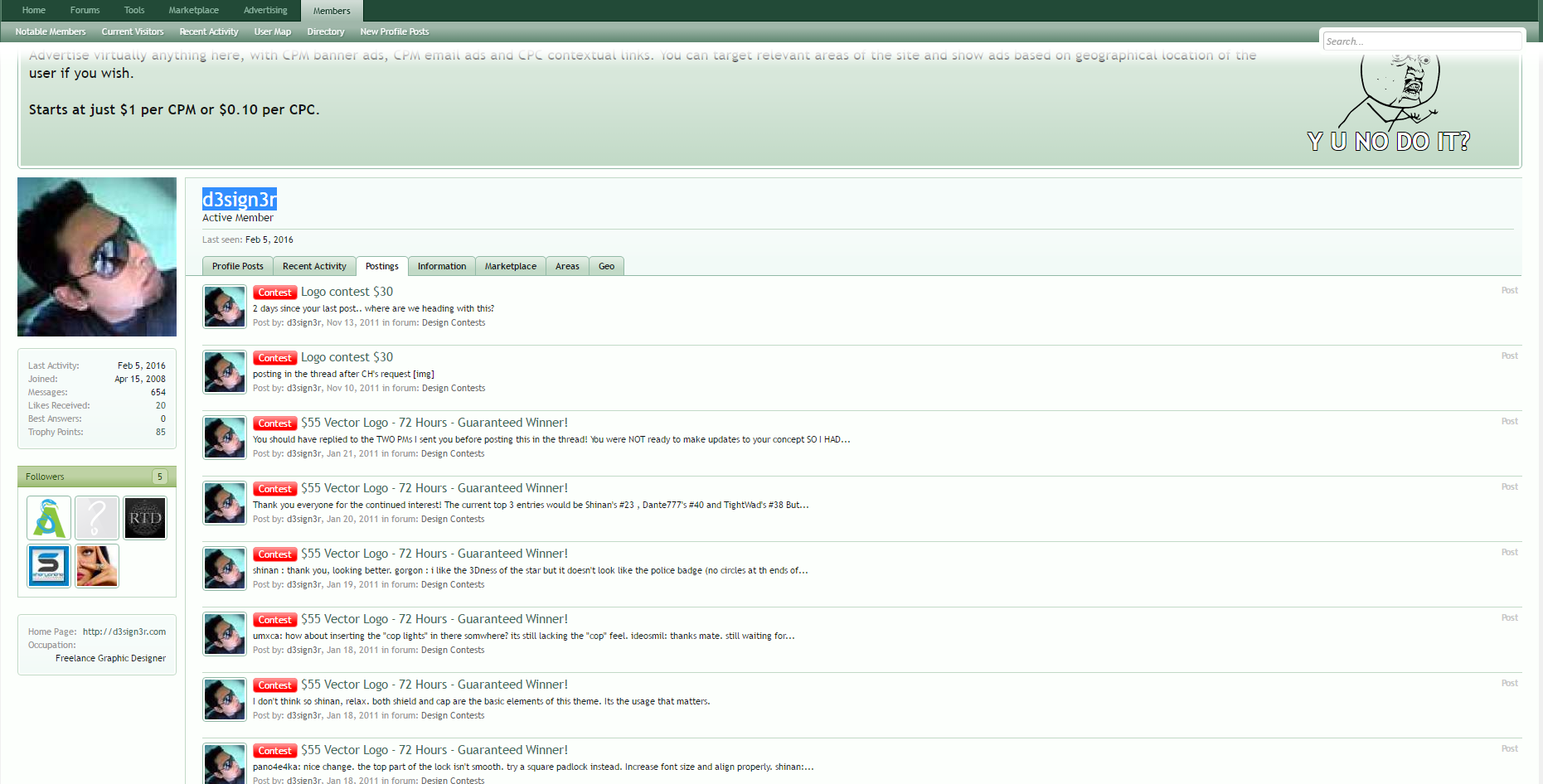Open Notable Members link

51,31
